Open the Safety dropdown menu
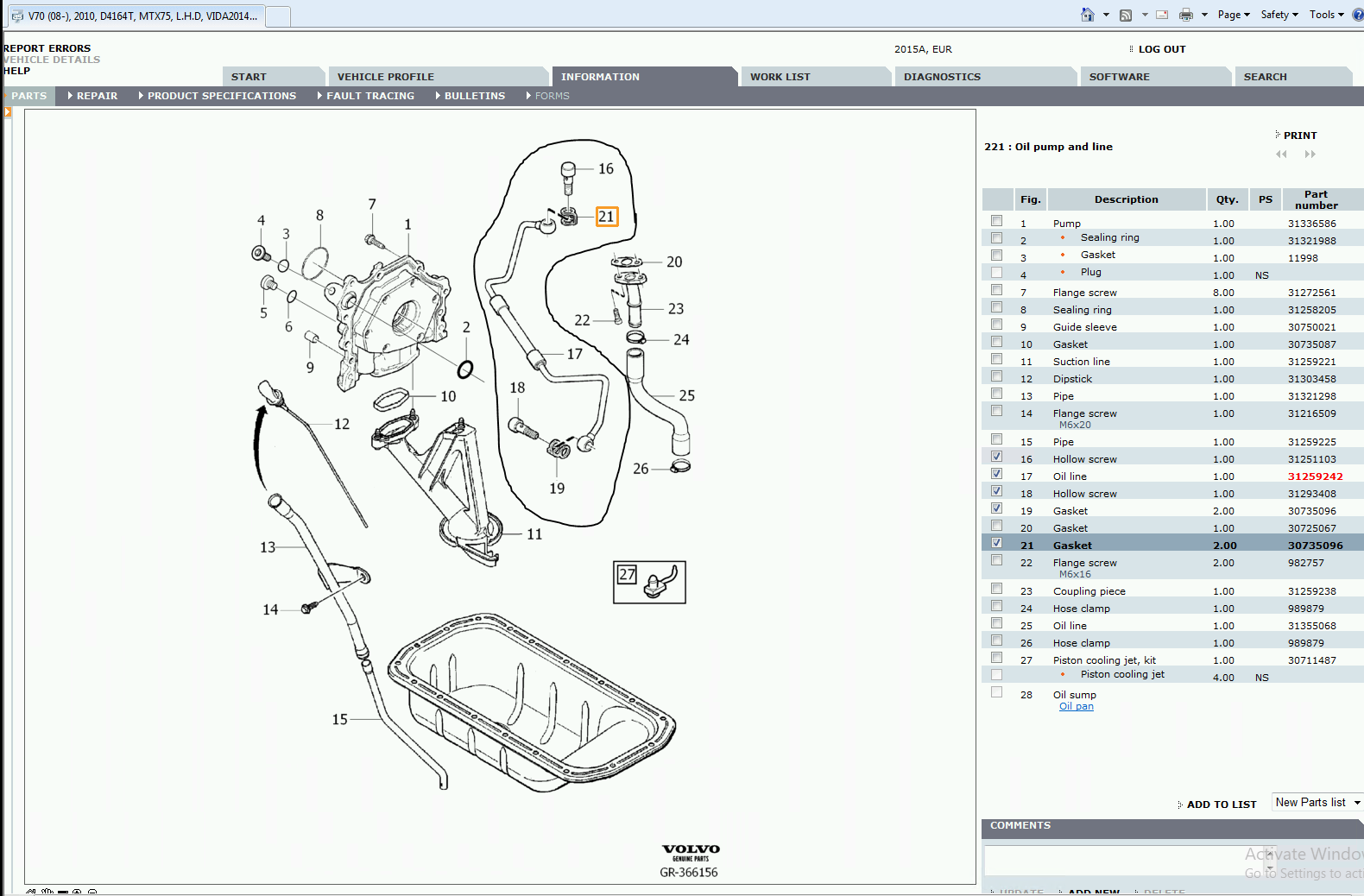Viewport: 1364px width, 896px height. click(x=1279, y=15)
